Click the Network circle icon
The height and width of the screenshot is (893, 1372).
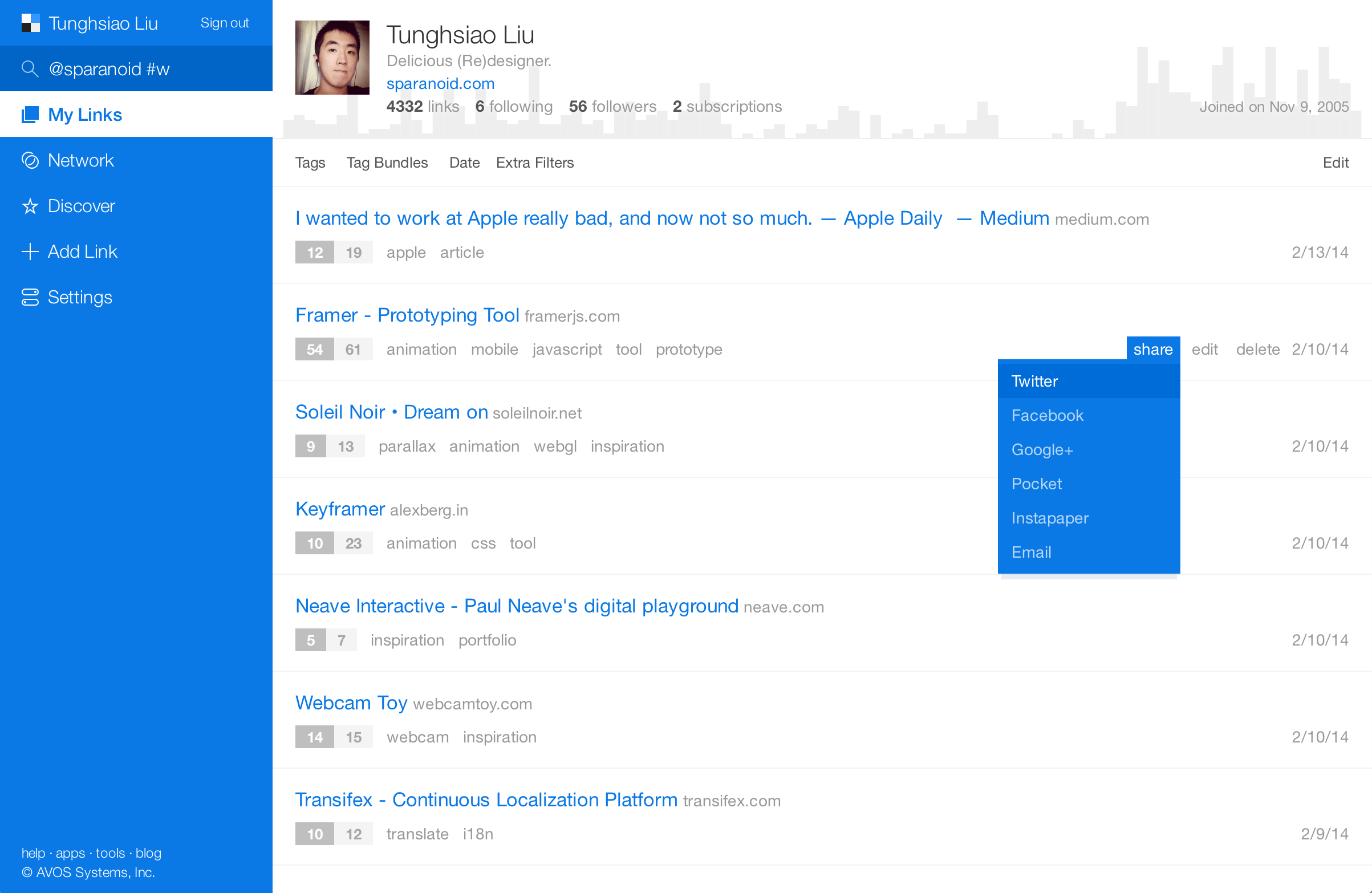click(x=30, y=160)
